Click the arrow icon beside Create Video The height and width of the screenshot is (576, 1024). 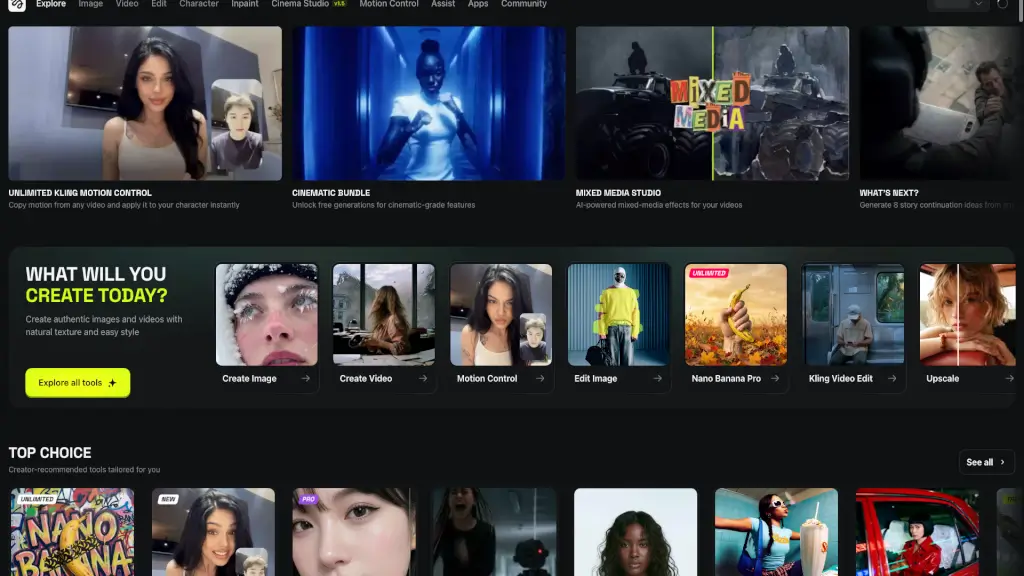tap(423, 379)
